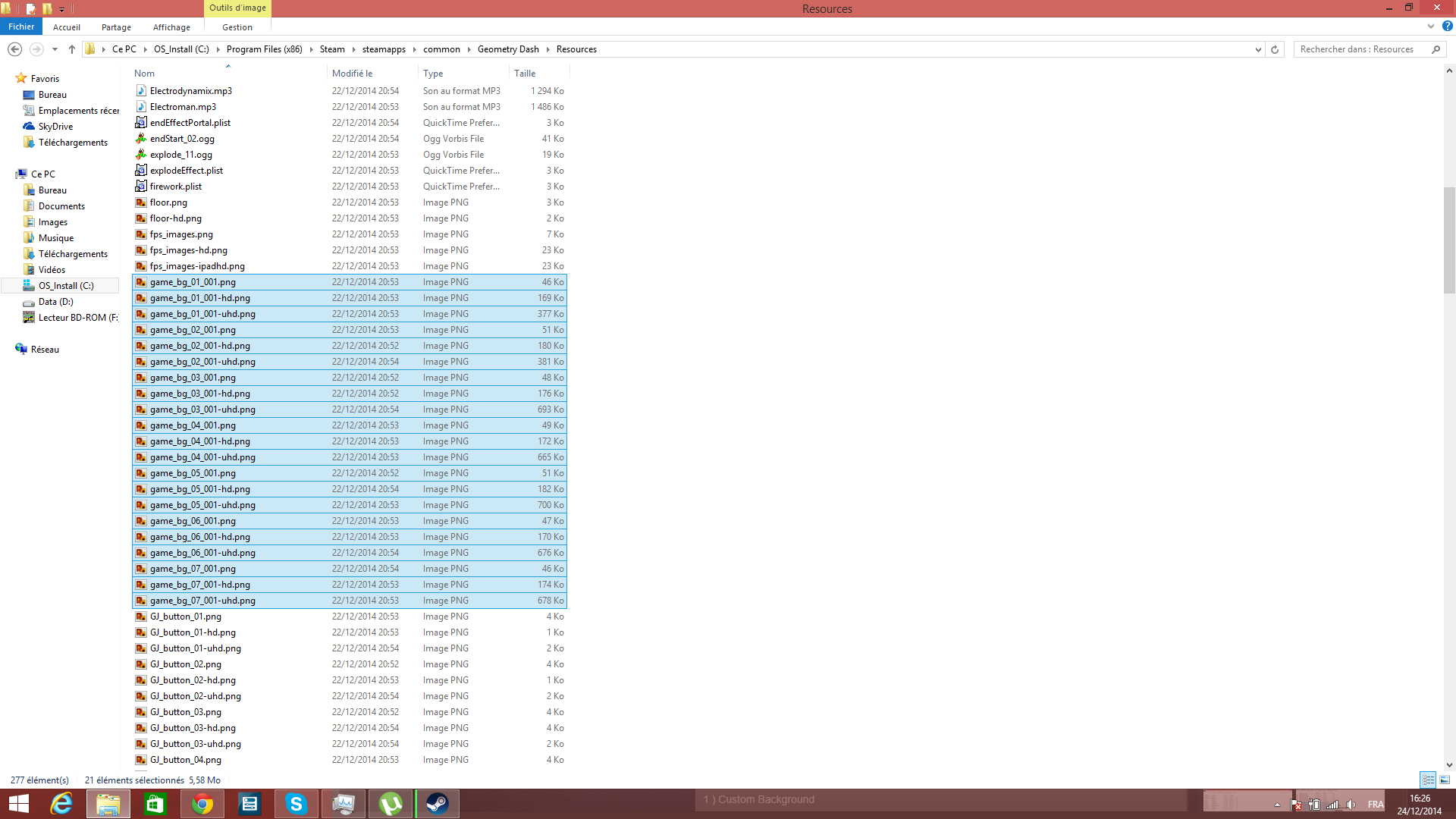Select the Electrodynamix.mp3 file

(190, 91)
